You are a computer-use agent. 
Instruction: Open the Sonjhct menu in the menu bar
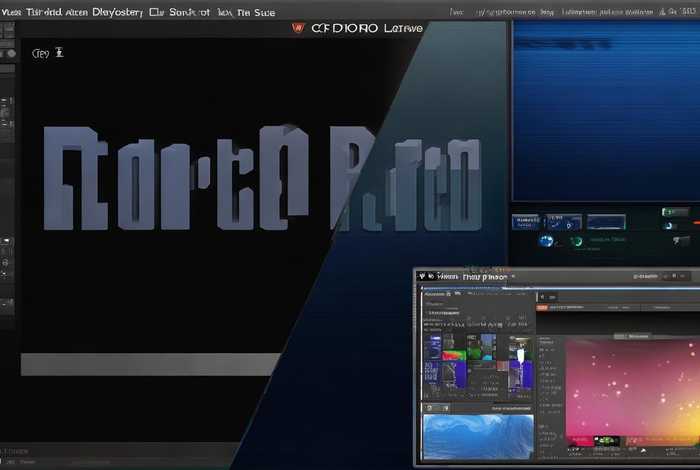(x=190, y=13)
